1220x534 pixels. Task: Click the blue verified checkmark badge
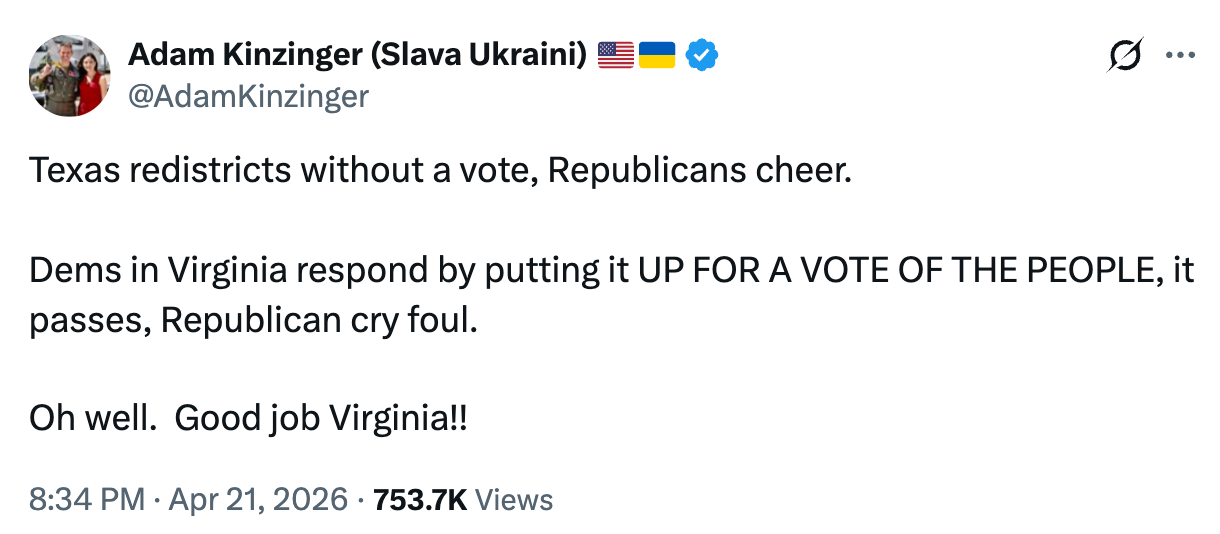(701, 55)
